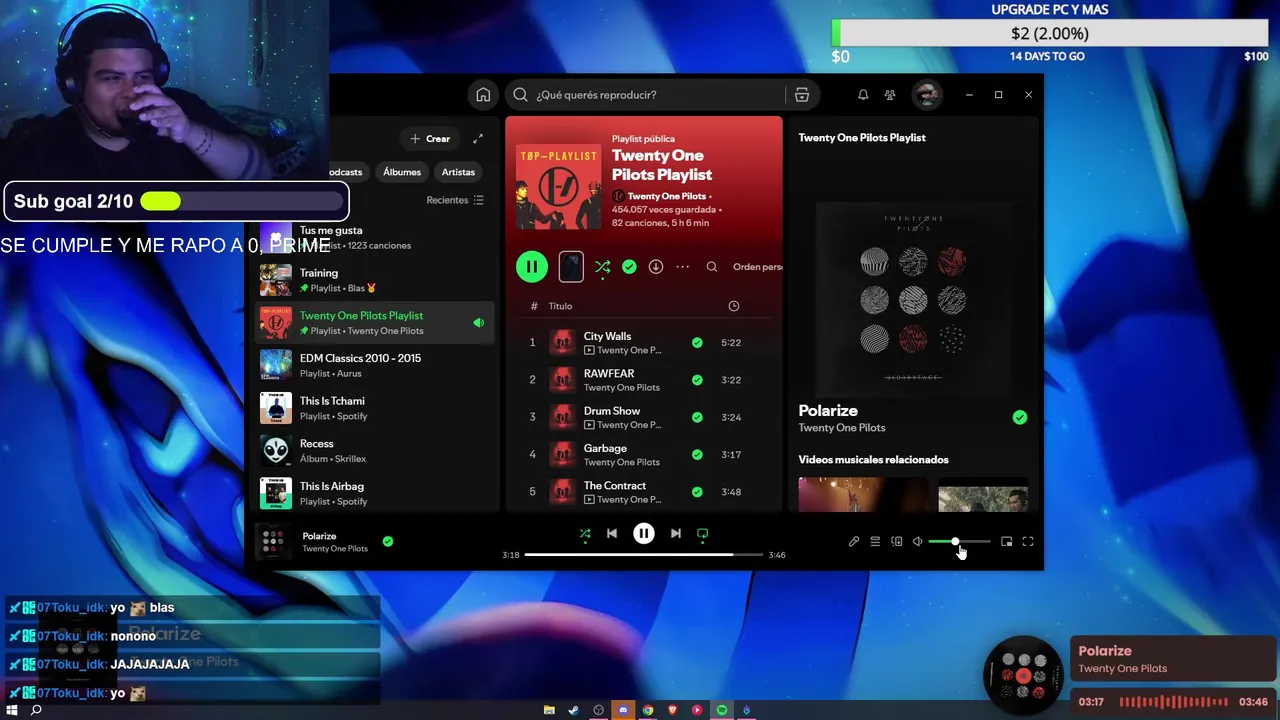The width and height of the screenshot is (1280, 720).
Task: Open File Explorer from the taskbar
Action: 549,710
